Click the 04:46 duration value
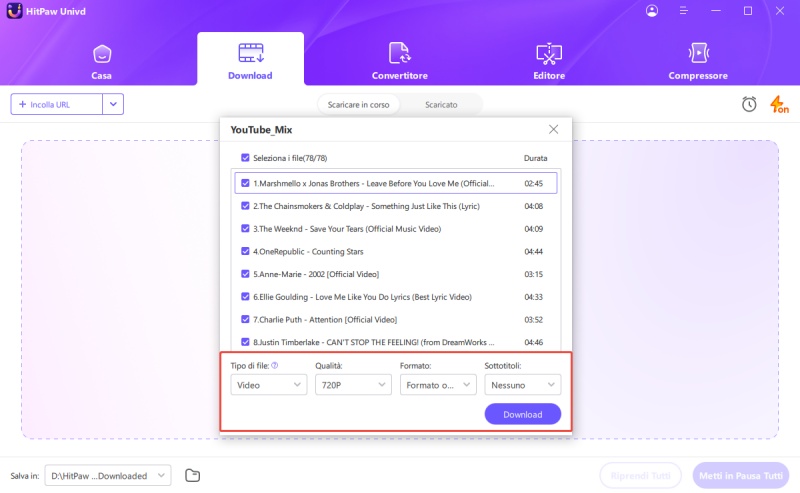This screenshot has width=800, height=493. (533, 342)
